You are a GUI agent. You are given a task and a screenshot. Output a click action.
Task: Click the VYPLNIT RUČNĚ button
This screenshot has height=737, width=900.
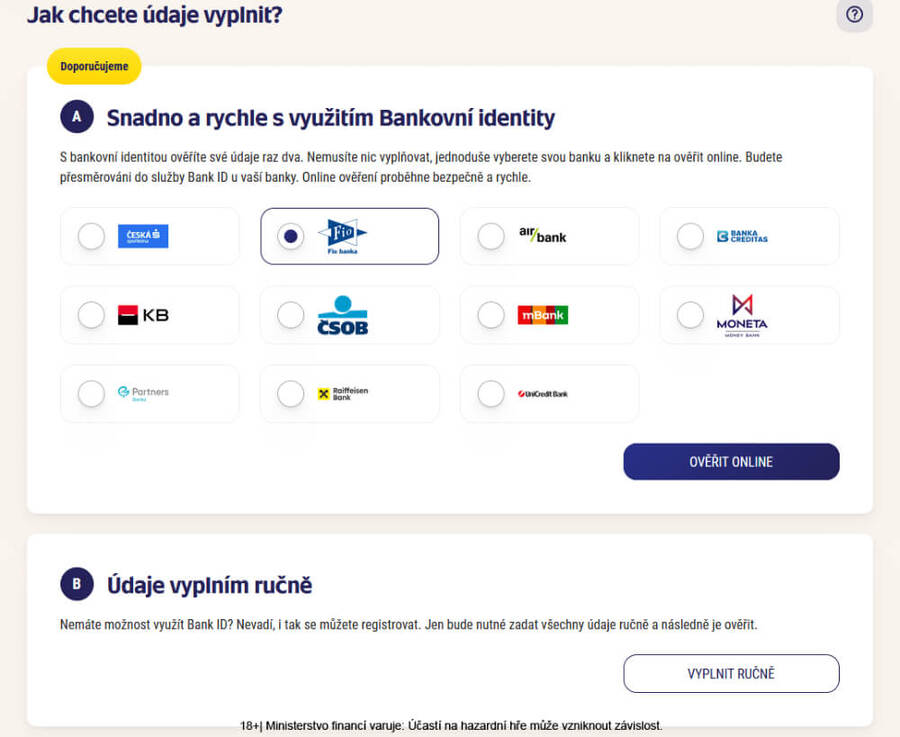731,673
